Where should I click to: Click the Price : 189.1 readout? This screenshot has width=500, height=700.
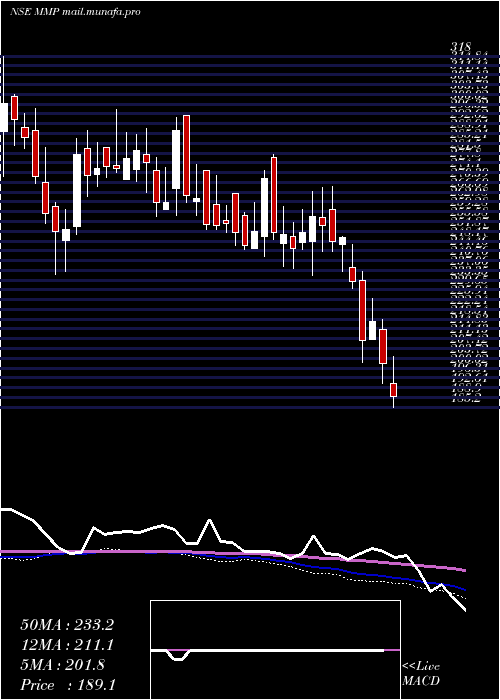coord(68,685)
